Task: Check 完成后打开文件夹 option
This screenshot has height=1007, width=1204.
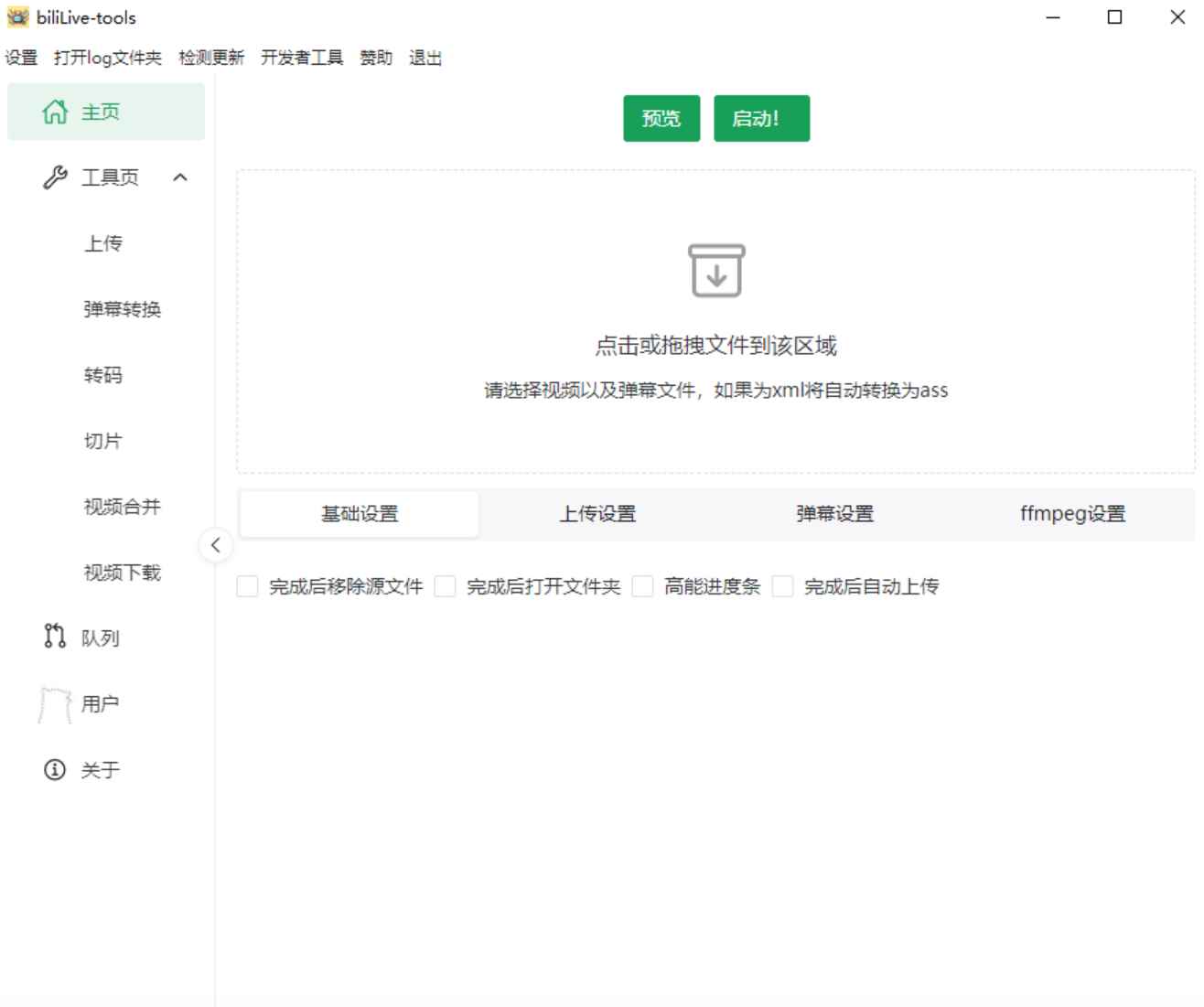Action: [445, 586]
